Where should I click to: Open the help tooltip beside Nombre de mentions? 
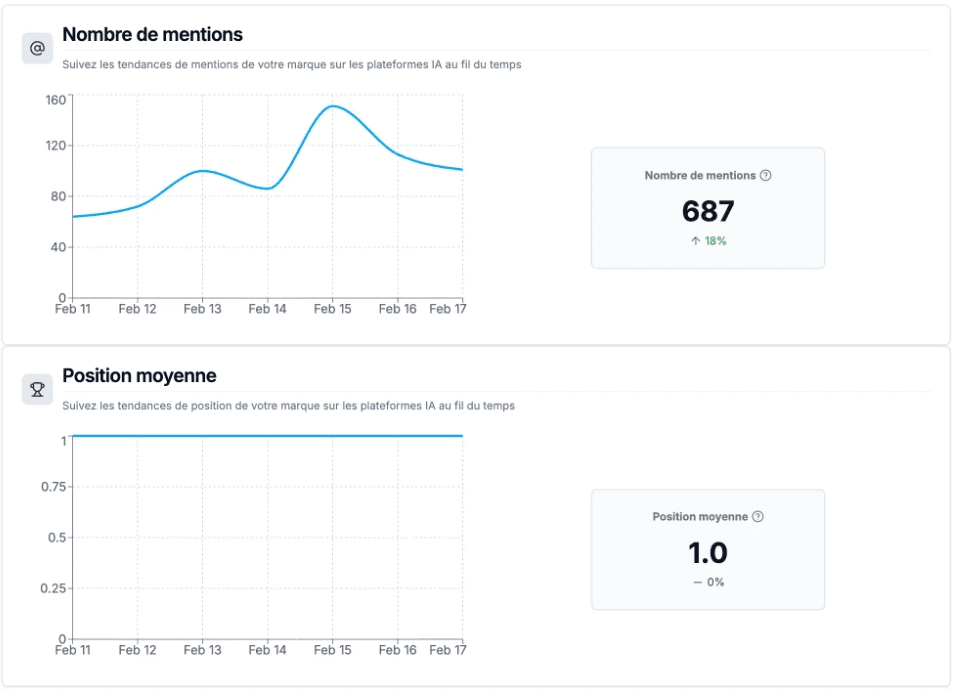tap(764, 175)
